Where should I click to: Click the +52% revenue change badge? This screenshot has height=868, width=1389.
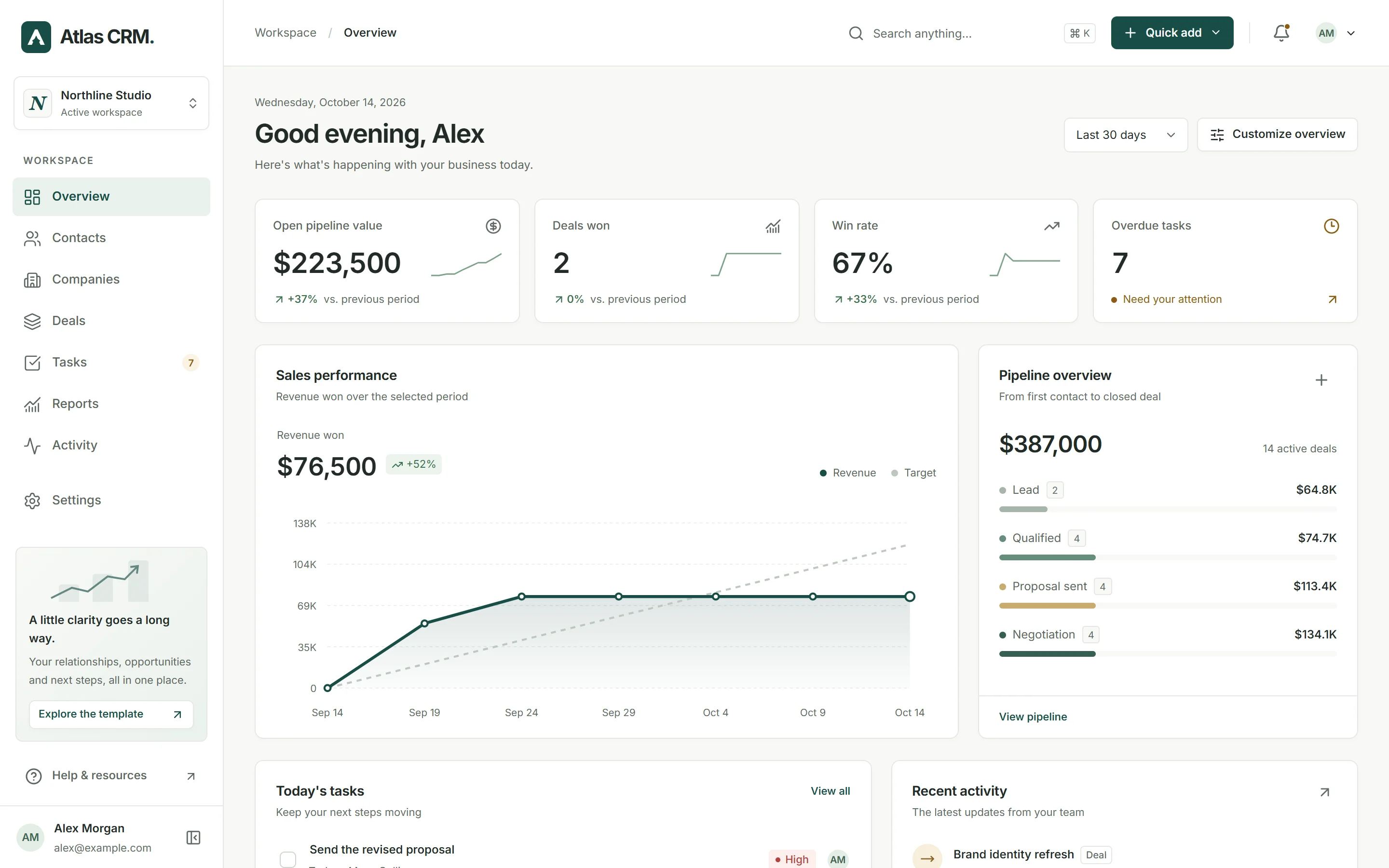(x=413, y=464)
